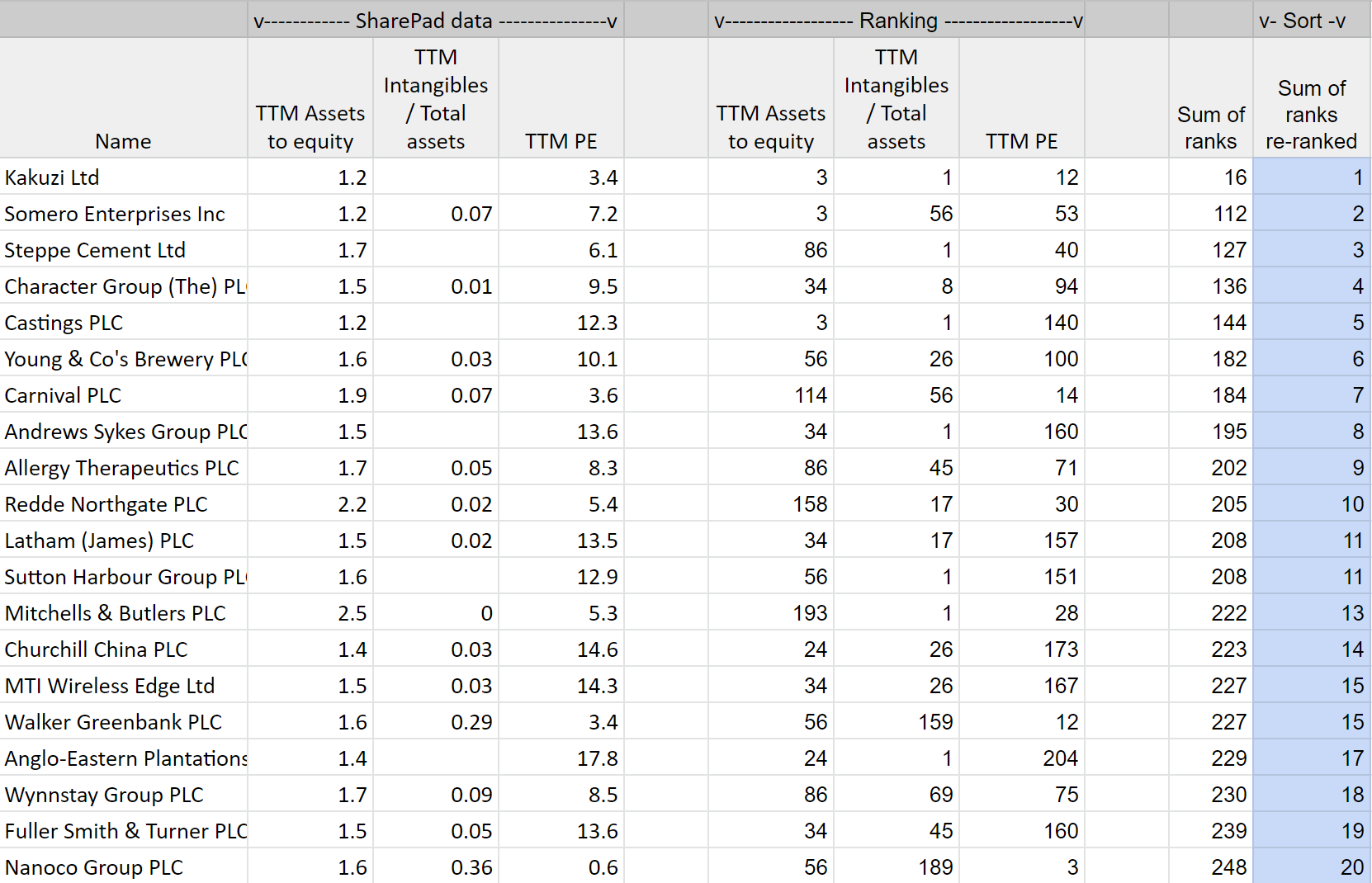Select Mitchells & Butlers assets ranking 193
The width and height of the screenshot is (1372, 883).
click(x=771, y=612)
